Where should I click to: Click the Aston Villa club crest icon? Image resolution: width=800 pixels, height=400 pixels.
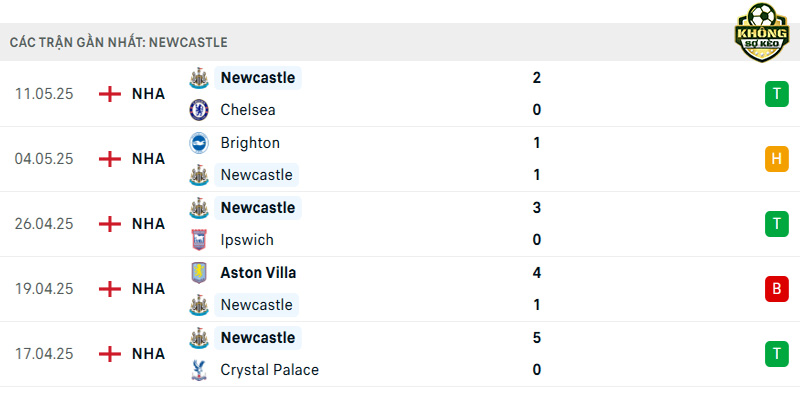[x=199, y=273]
